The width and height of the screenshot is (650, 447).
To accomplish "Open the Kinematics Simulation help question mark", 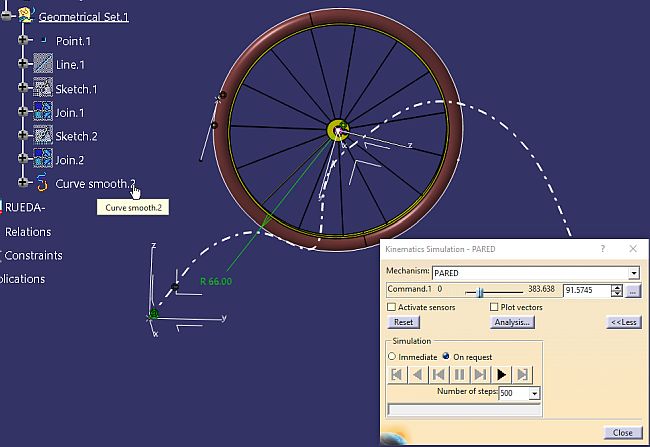I will point(603,249).
